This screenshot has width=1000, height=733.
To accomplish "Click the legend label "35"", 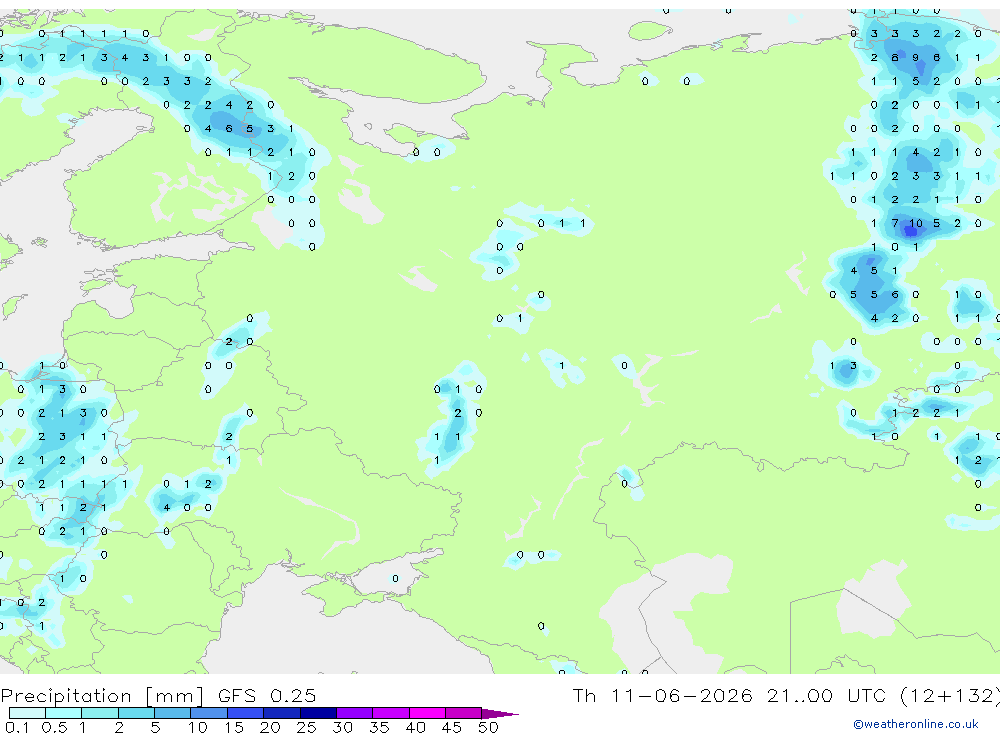I will [x=379, y=727].
